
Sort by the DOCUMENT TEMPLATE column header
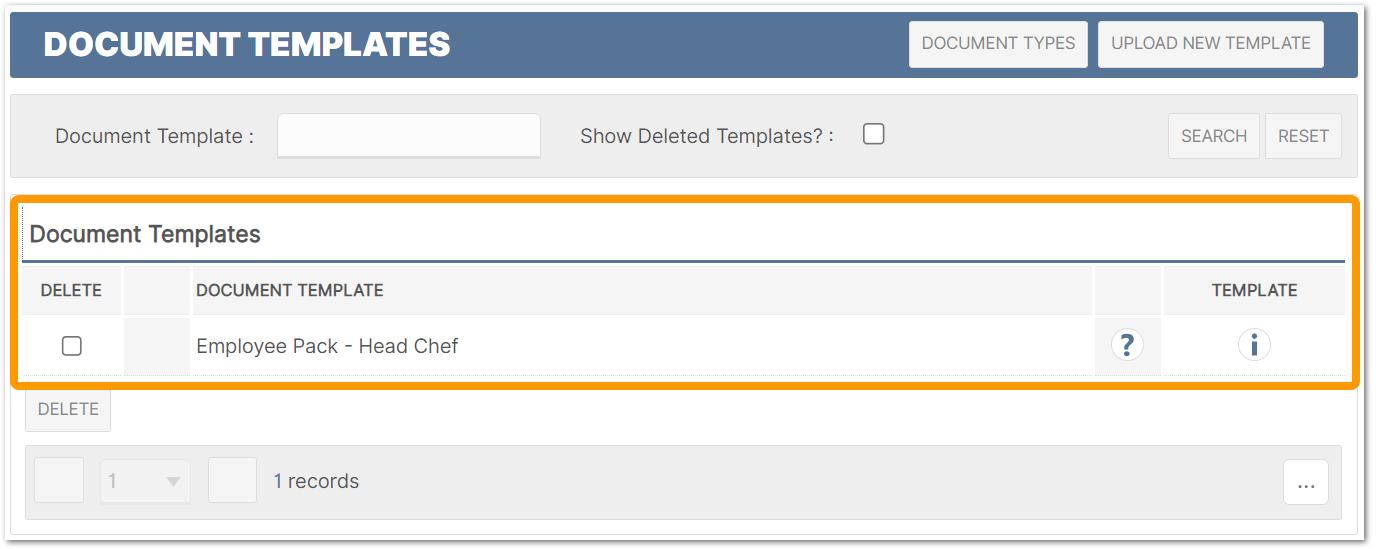[290, 290]
